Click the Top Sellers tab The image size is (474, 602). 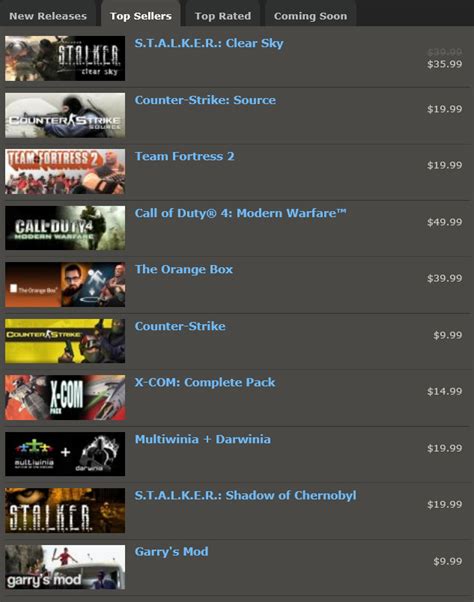coord(140,15)
